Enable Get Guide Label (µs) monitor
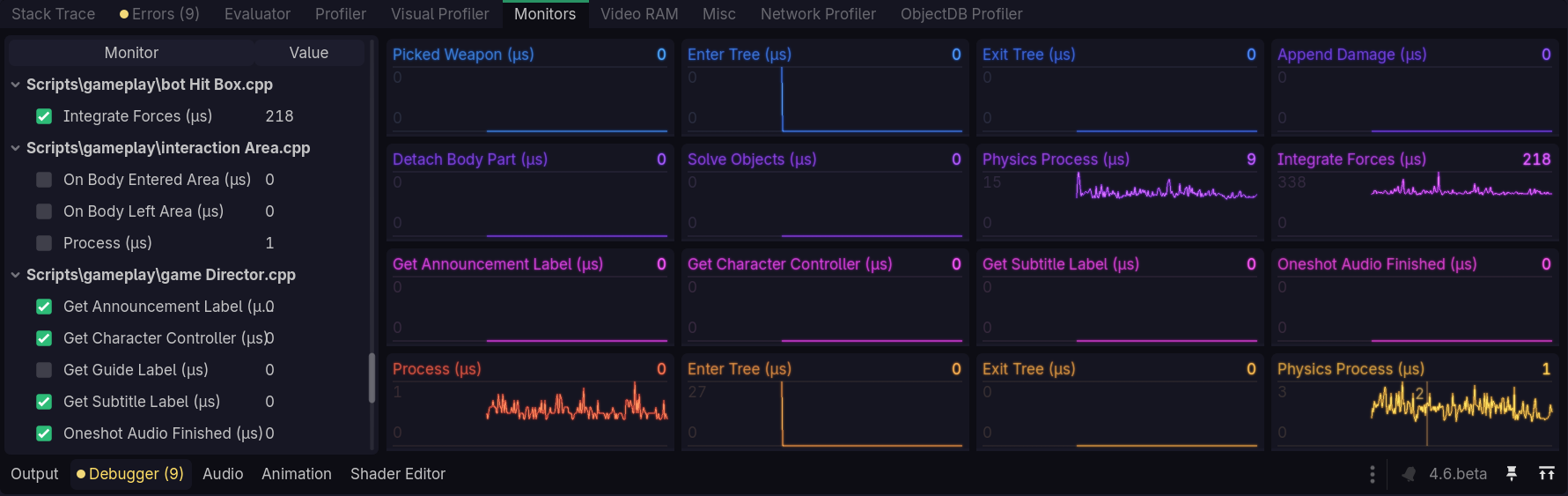The height and width of the screenshot is (496, 1568). pyautogui.click(x=44, y=370)
